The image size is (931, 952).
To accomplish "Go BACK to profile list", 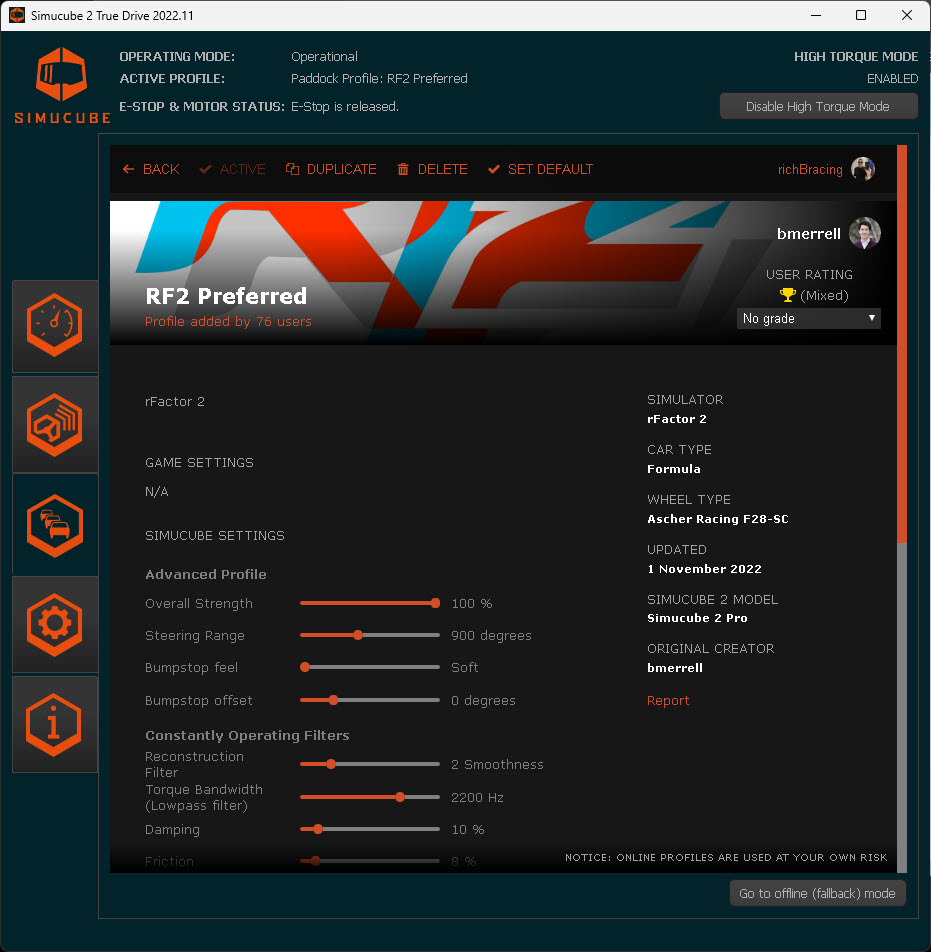I will (151, 169).
